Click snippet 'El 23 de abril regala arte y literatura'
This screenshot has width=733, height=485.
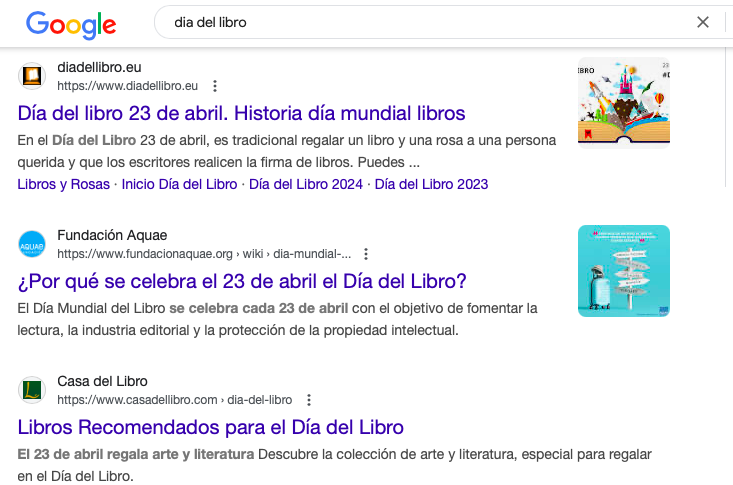334,465
